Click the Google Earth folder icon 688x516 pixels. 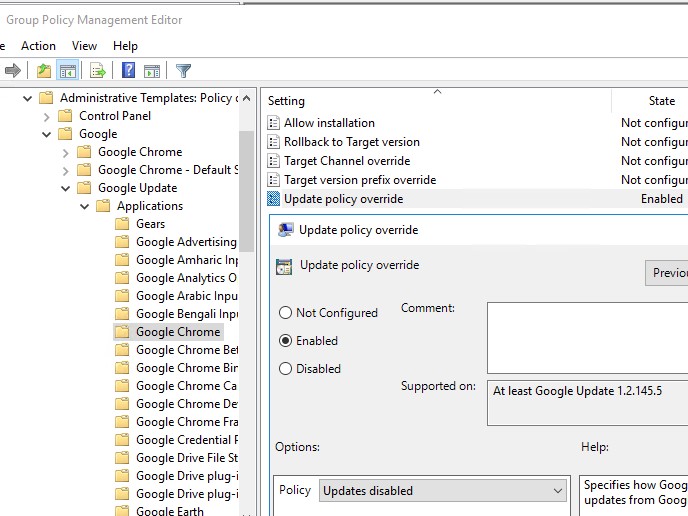[x=122, y=511]
